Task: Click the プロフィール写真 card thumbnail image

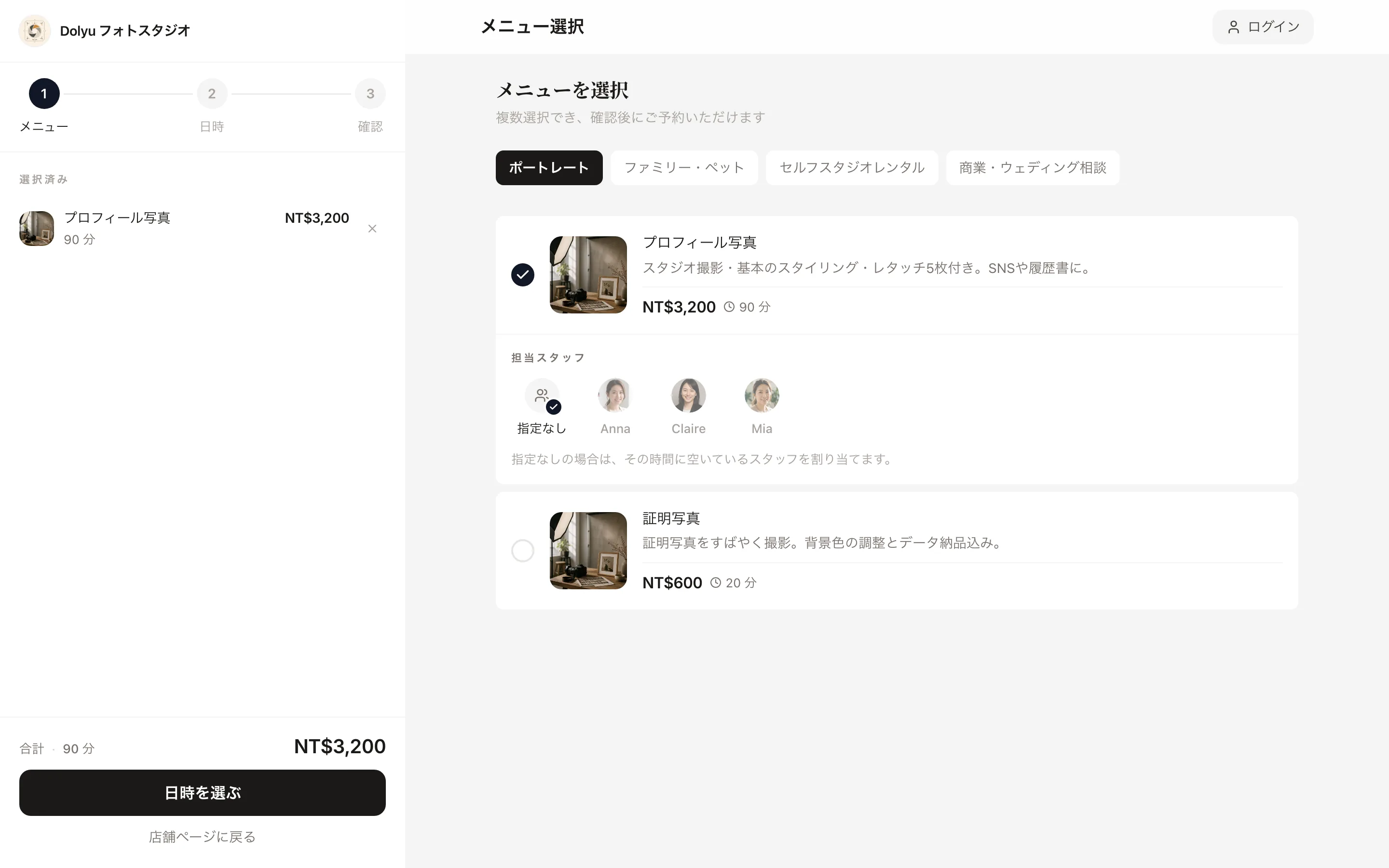Action: pos(588,275)
